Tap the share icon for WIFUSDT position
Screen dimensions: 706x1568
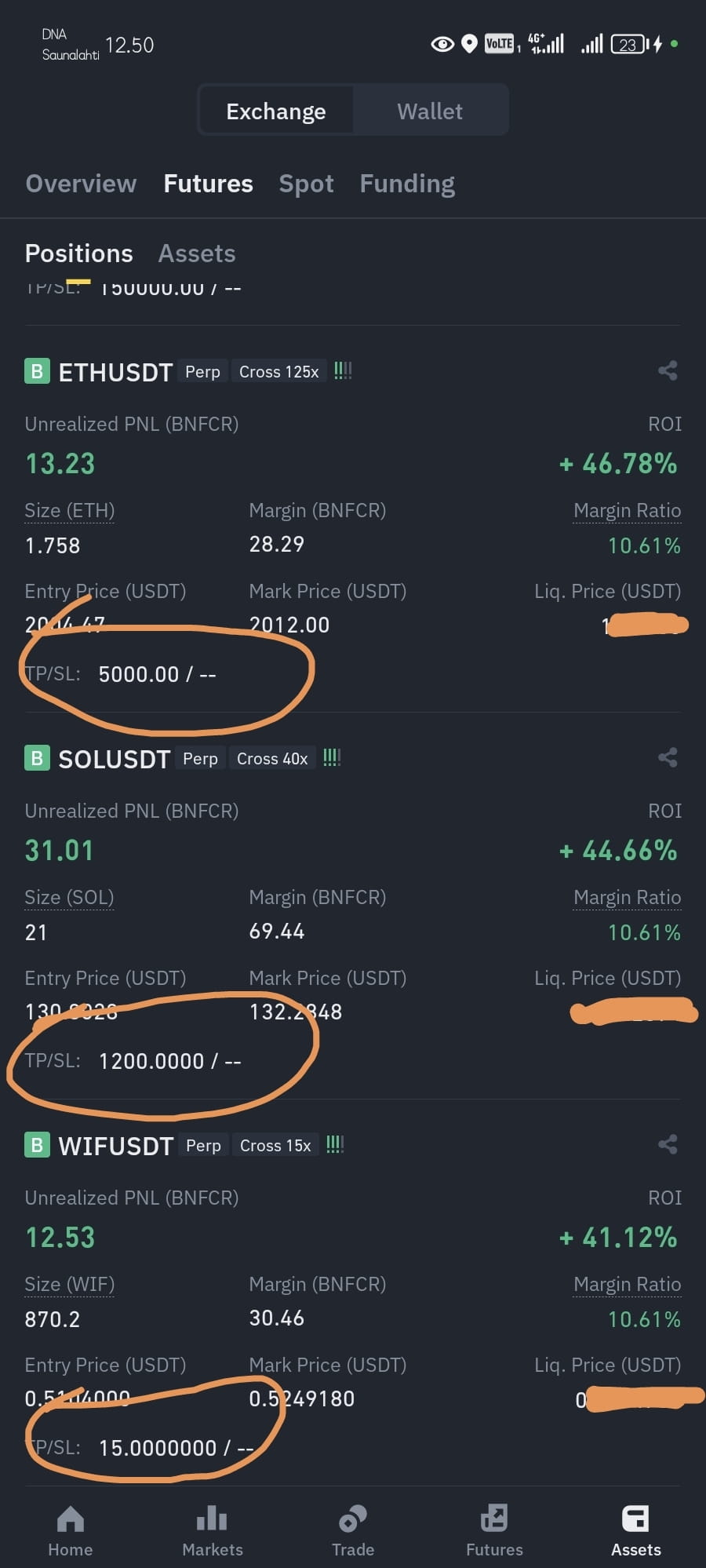click(668, 1144)
